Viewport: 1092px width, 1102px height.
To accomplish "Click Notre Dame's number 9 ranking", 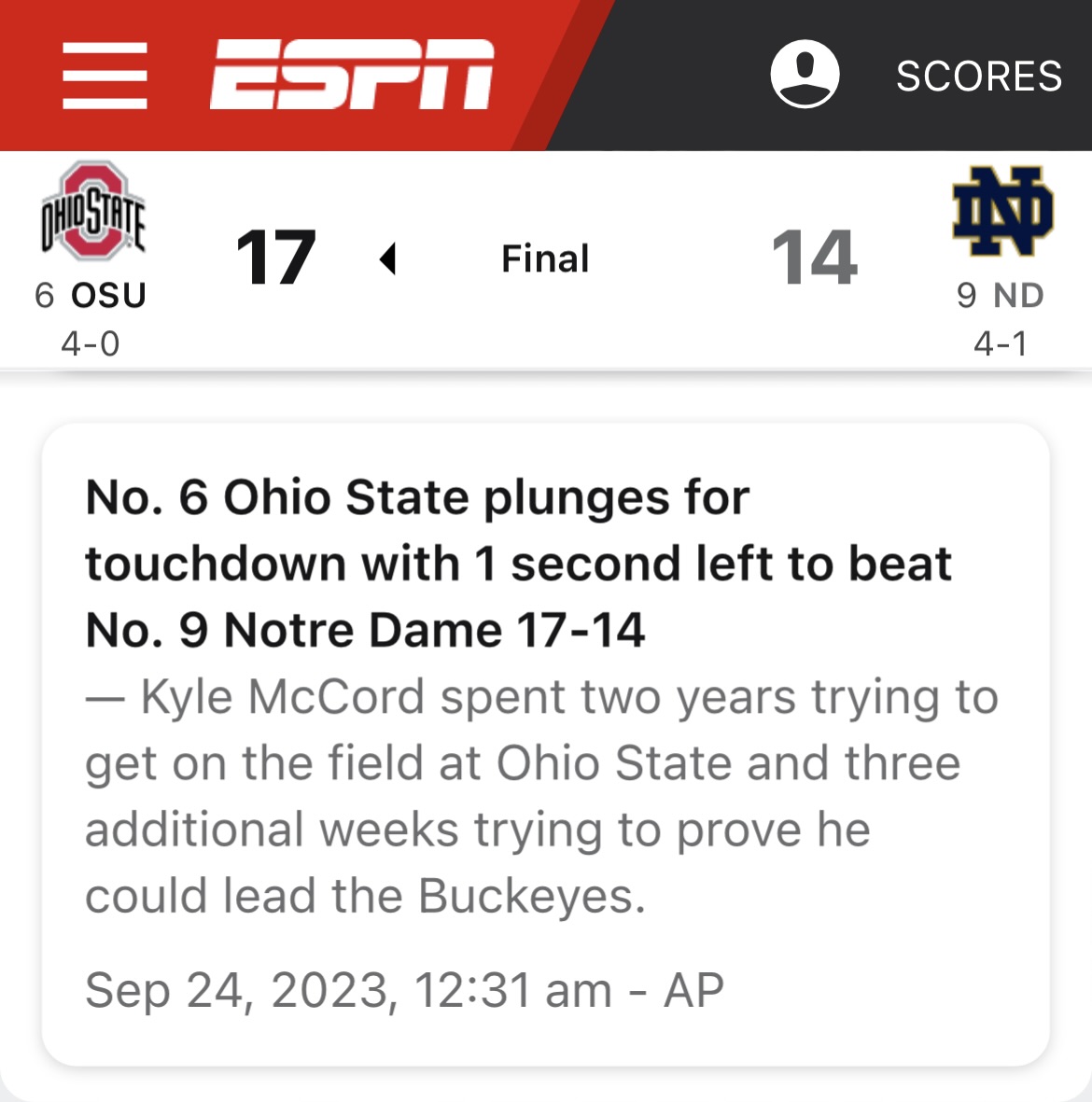I will pyautogui.click(x=966, y=296).
